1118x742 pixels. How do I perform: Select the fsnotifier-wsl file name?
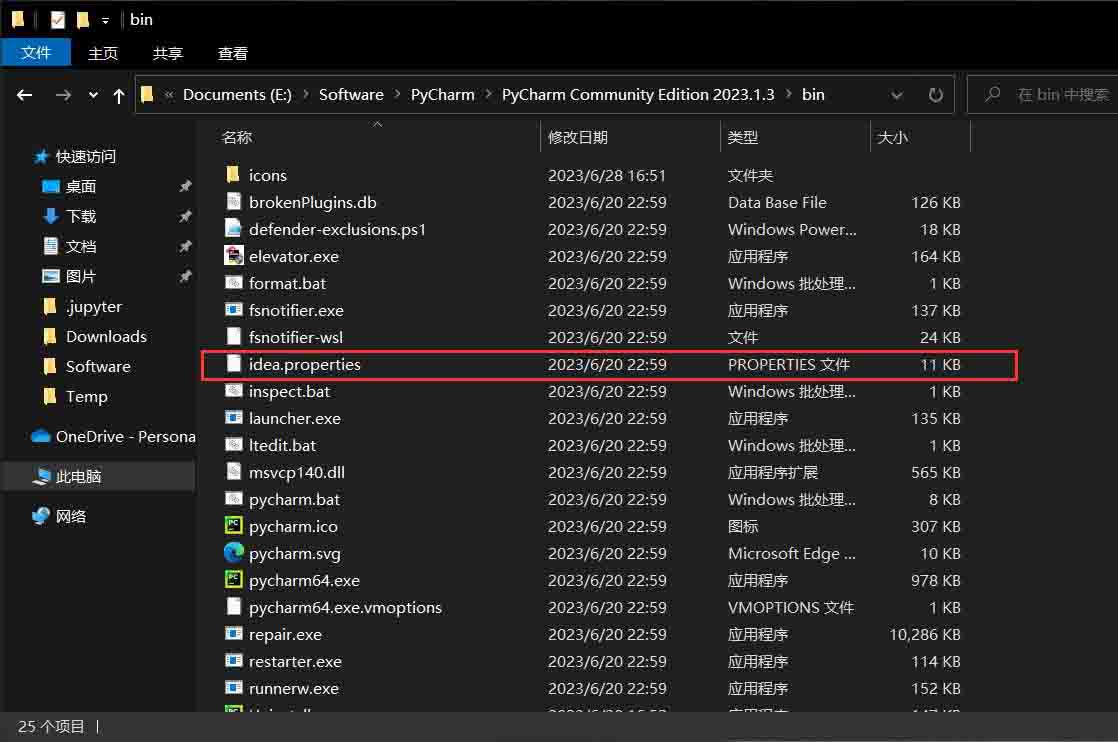tap(296, 337)
